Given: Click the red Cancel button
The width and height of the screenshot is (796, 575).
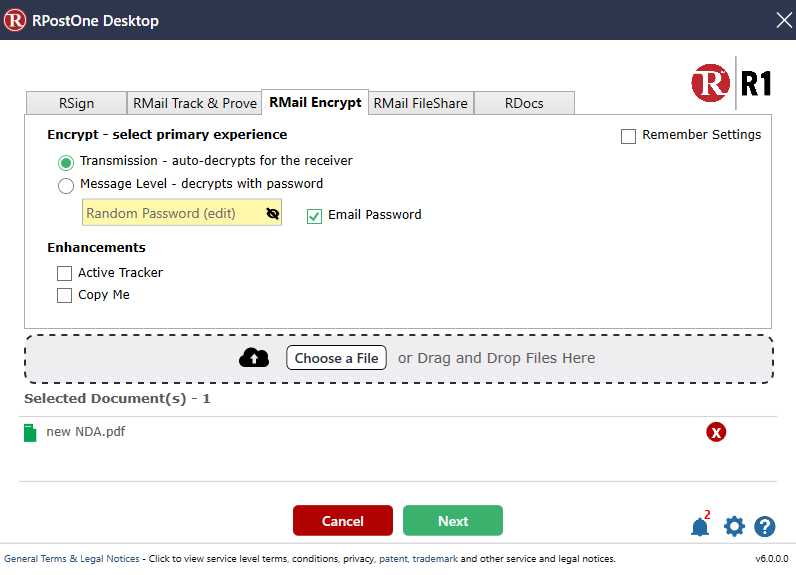Looking at the screenshot, I should (343, 521).
